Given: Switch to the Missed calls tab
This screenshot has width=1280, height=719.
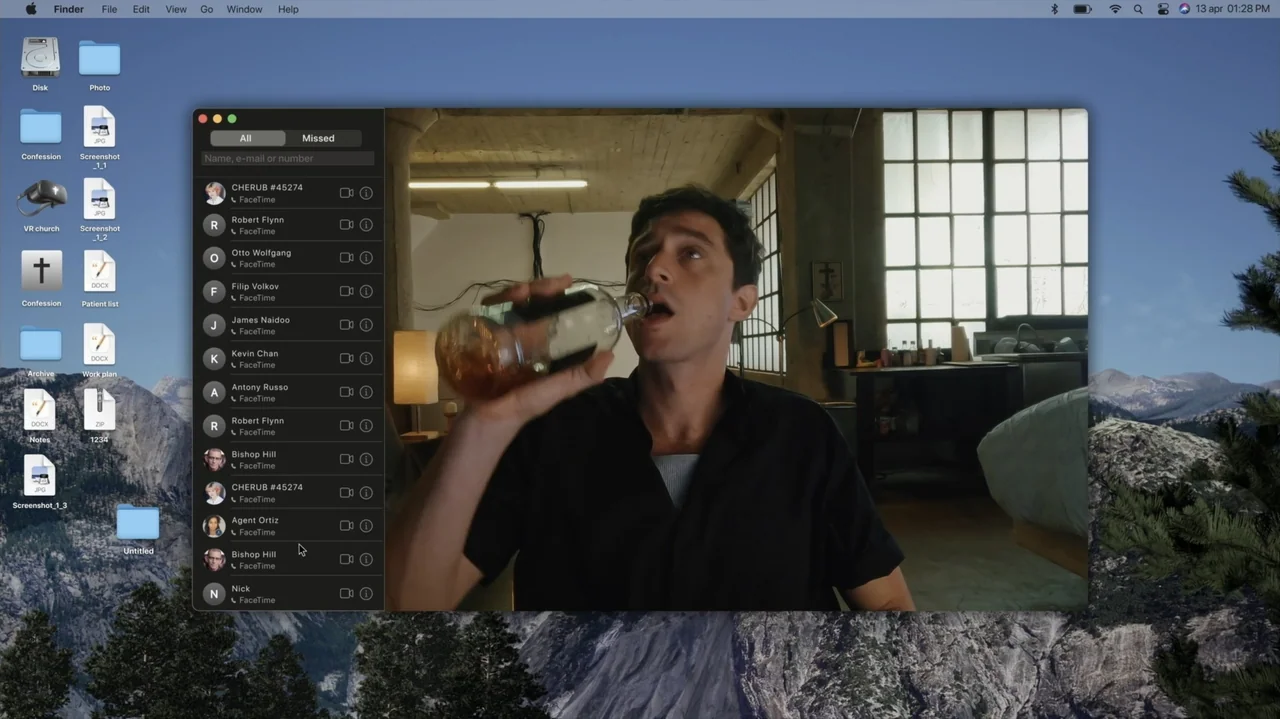Looking at the screenshot, I should coord(318,138).
